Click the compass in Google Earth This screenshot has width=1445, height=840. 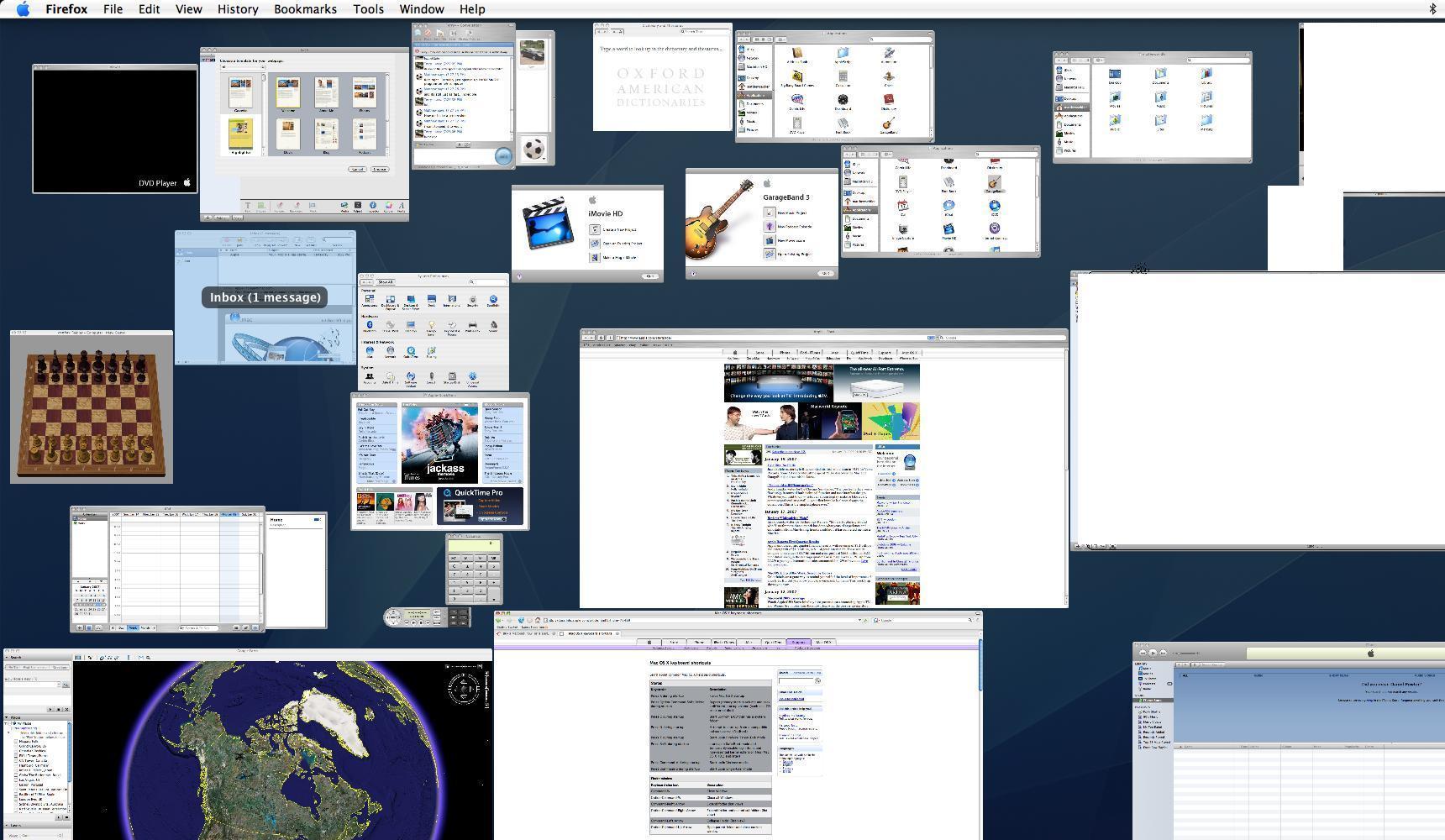point(464,689)
